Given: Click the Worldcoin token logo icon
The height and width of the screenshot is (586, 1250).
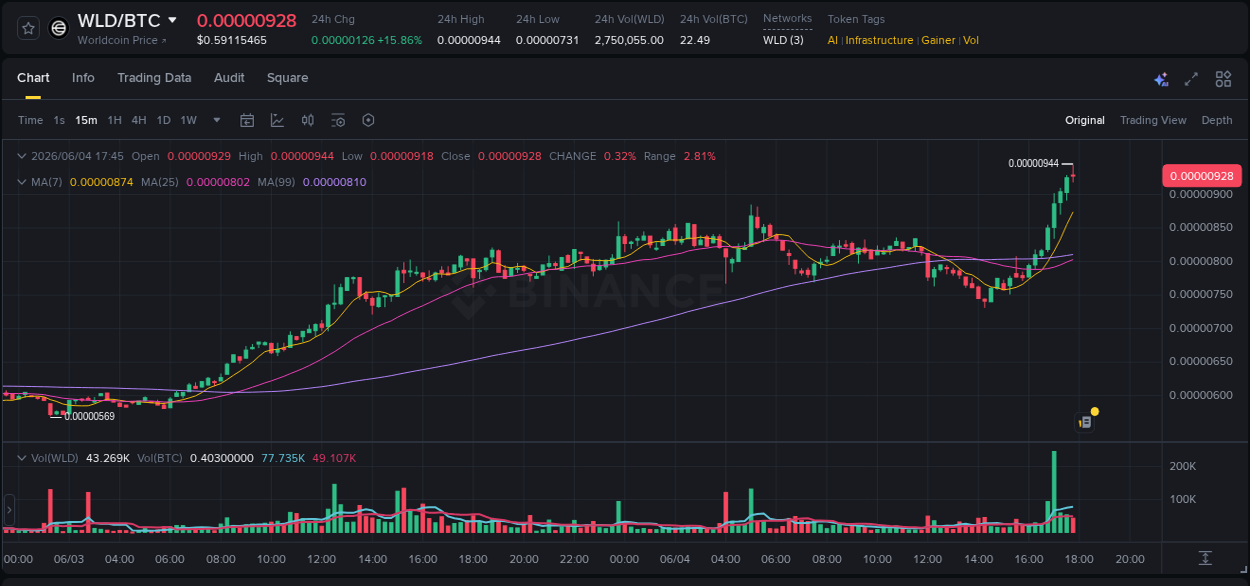Looking at the screenshot, I should point(59,28).
